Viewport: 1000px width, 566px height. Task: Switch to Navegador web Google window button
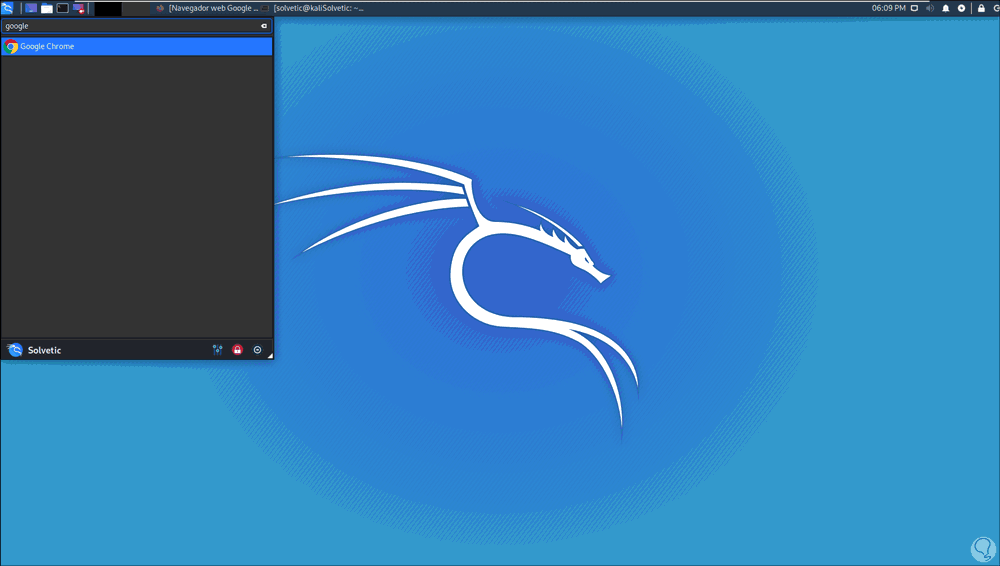207,8
